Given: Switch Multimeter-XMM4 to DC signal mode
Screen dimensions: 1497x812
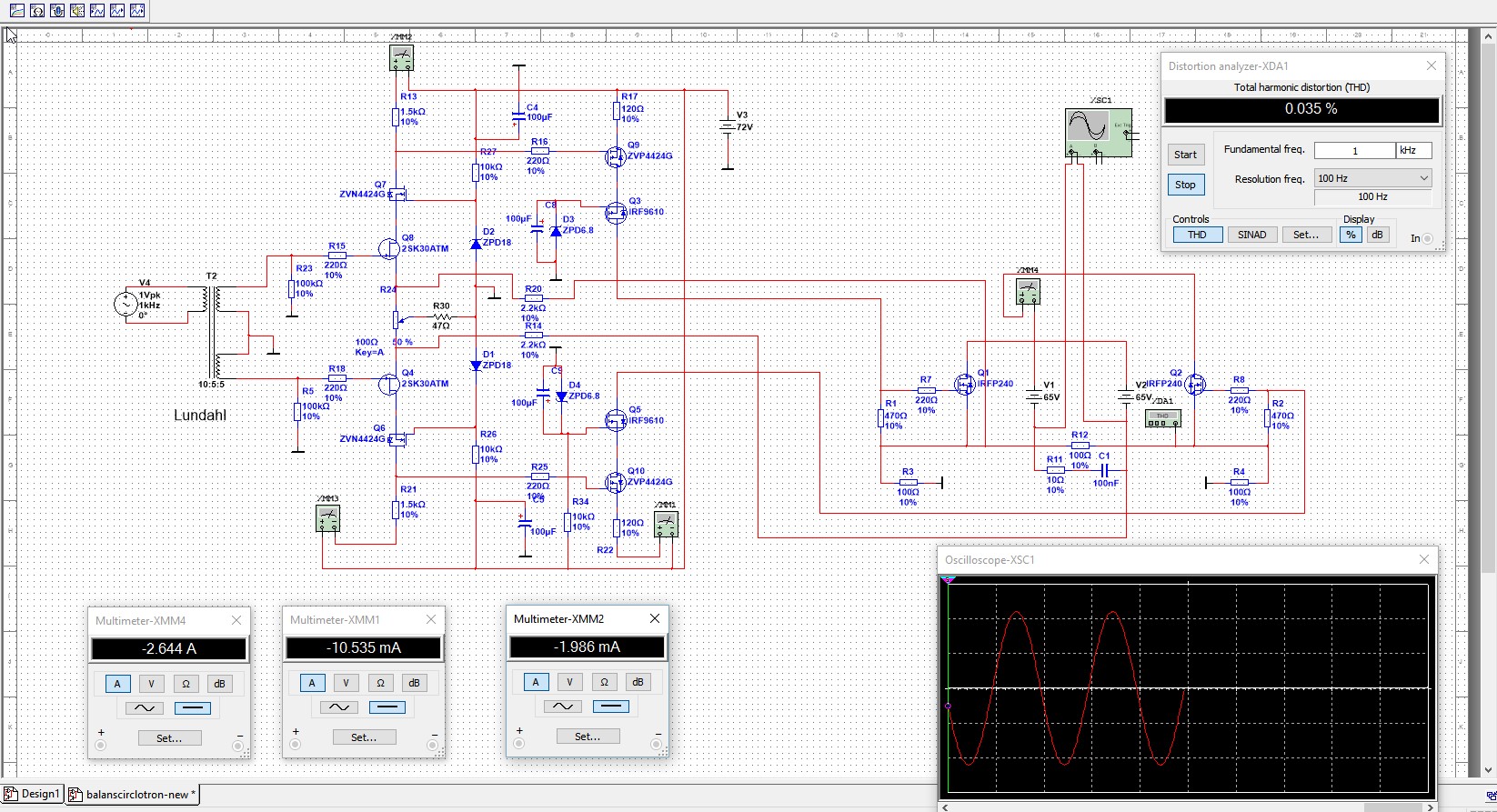Looking at the screenshot, I should [192, 708].
